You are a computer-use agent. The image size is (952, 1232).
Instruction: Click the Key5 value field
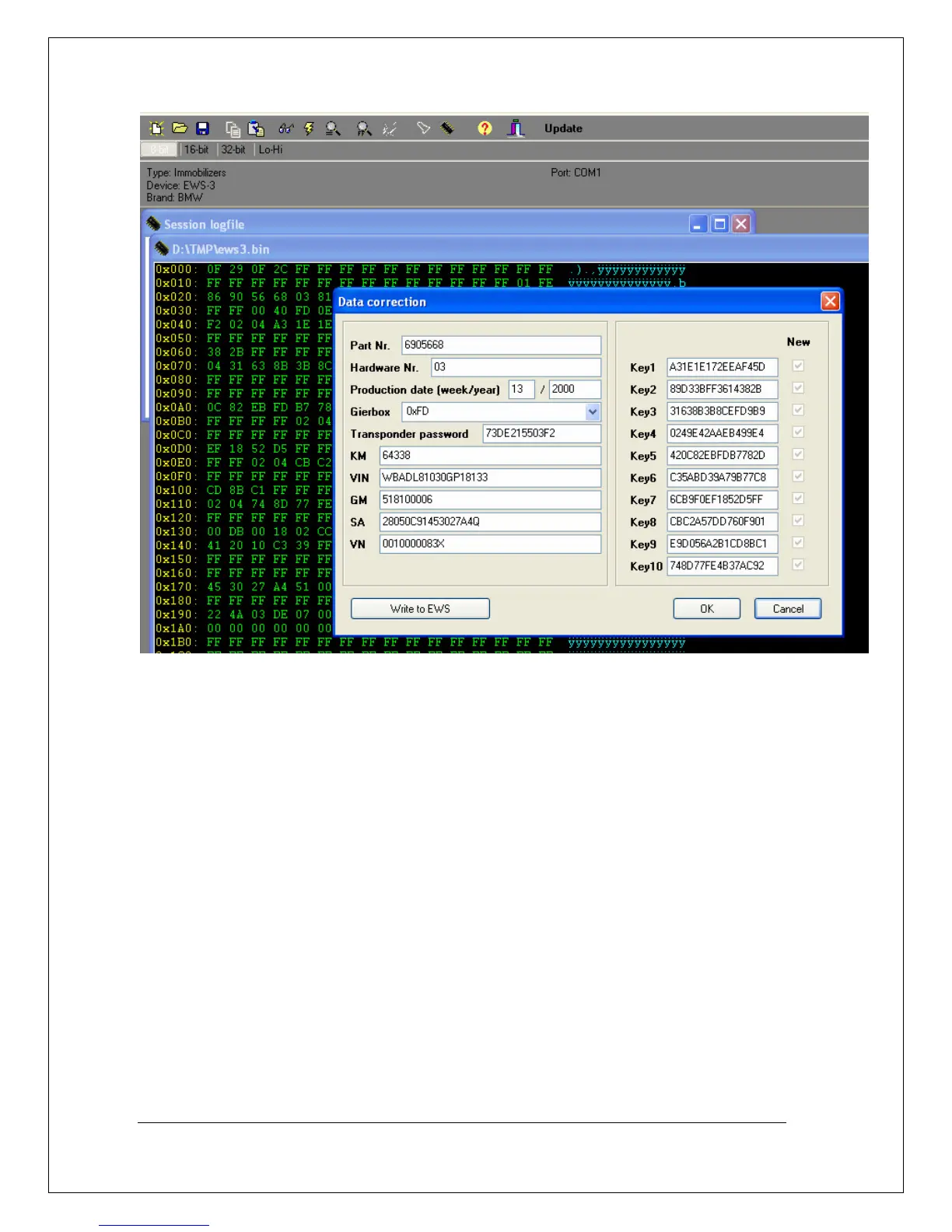coord(723,455)
